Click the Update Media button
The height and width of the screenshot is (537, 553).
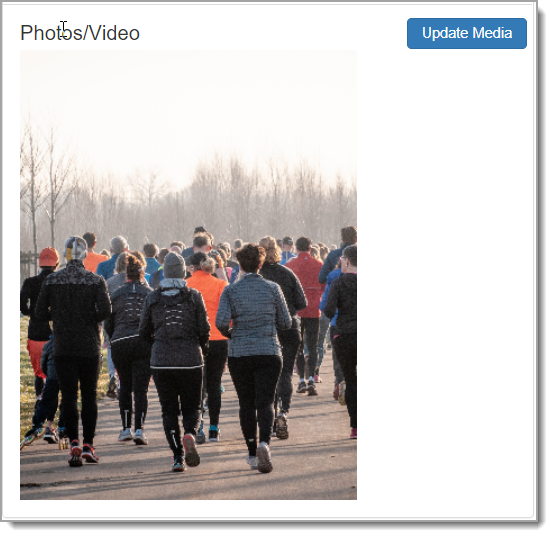(x=467, y=33)
